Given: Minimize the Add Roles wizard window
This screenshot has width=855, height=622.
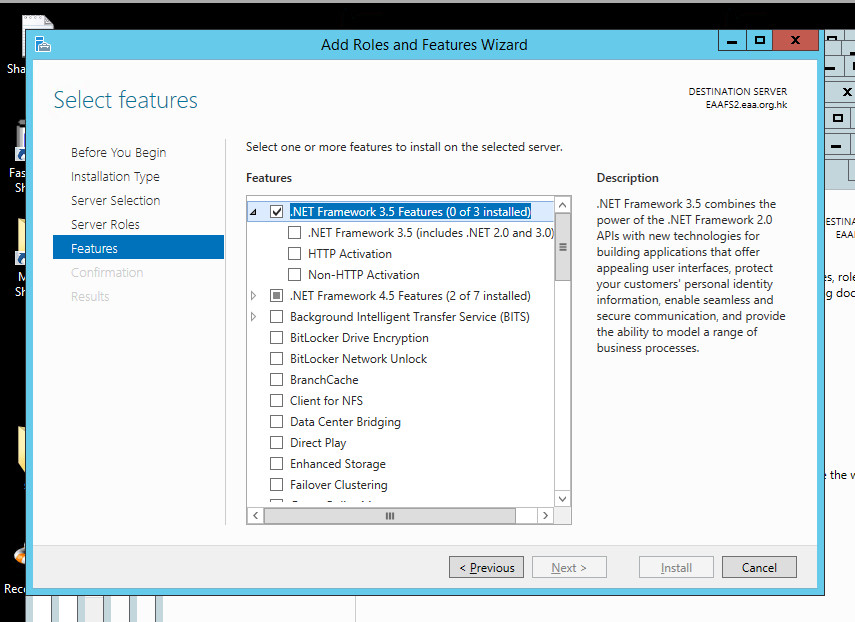Looking at the screenshot, I should [732, 41].
